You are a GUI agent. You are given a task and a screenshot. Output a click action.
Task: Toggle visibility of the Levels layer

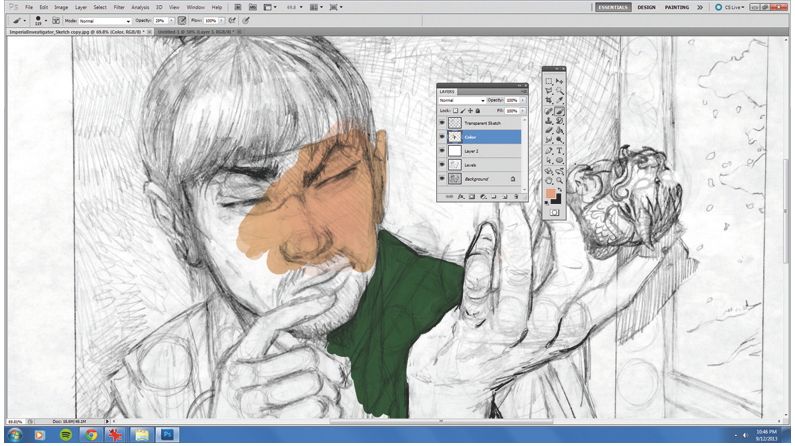click(x=442, y=165)
